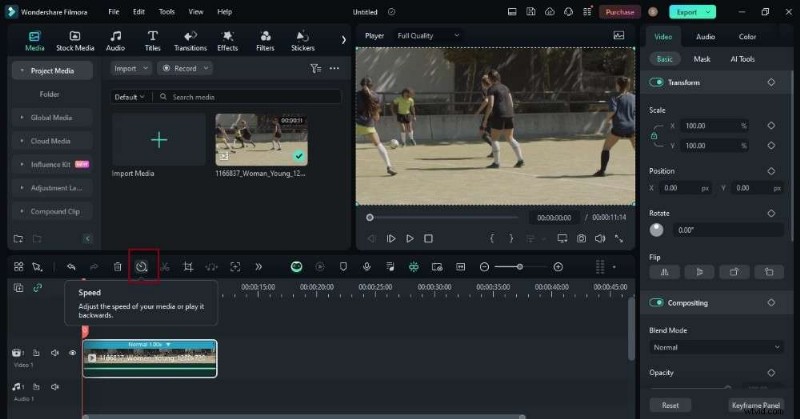Open the Stickers library
This screenshot has height=419, width=800.
coord(303,41)
